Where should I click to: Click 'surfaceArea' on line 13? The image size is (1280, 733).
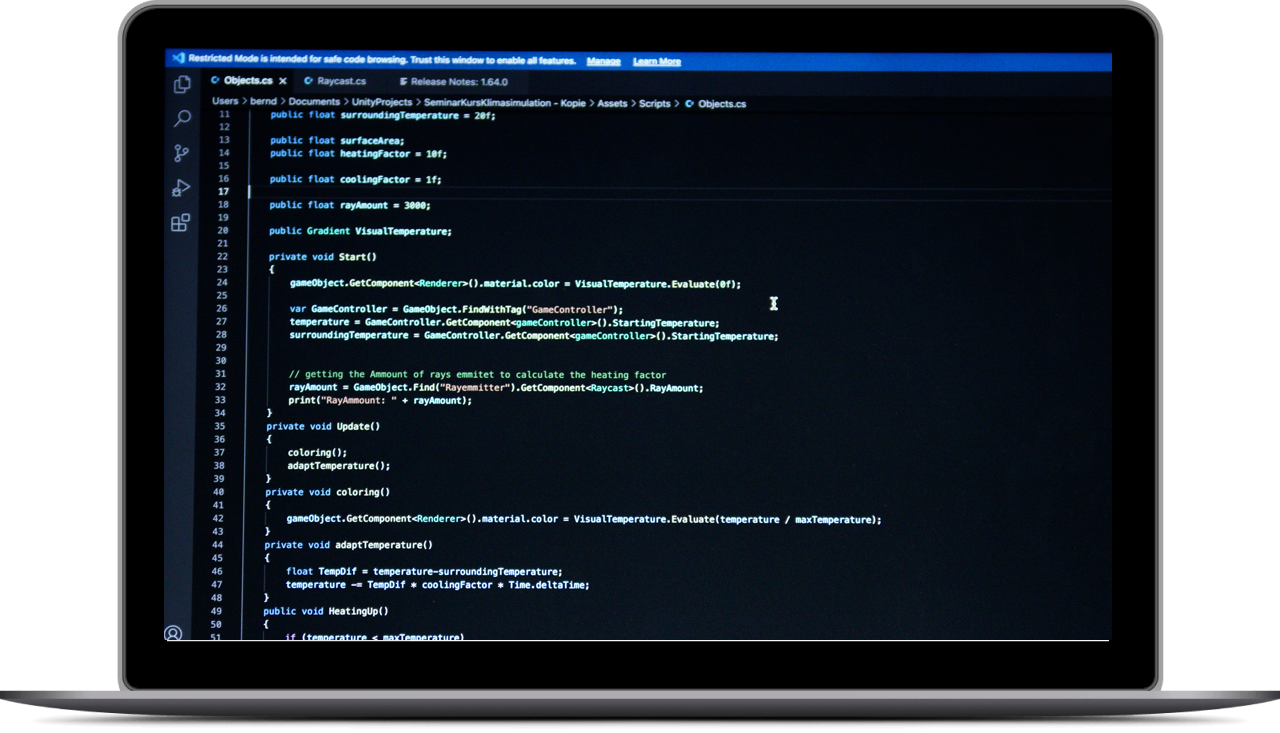pyautogui.click(x=369, y=141)
